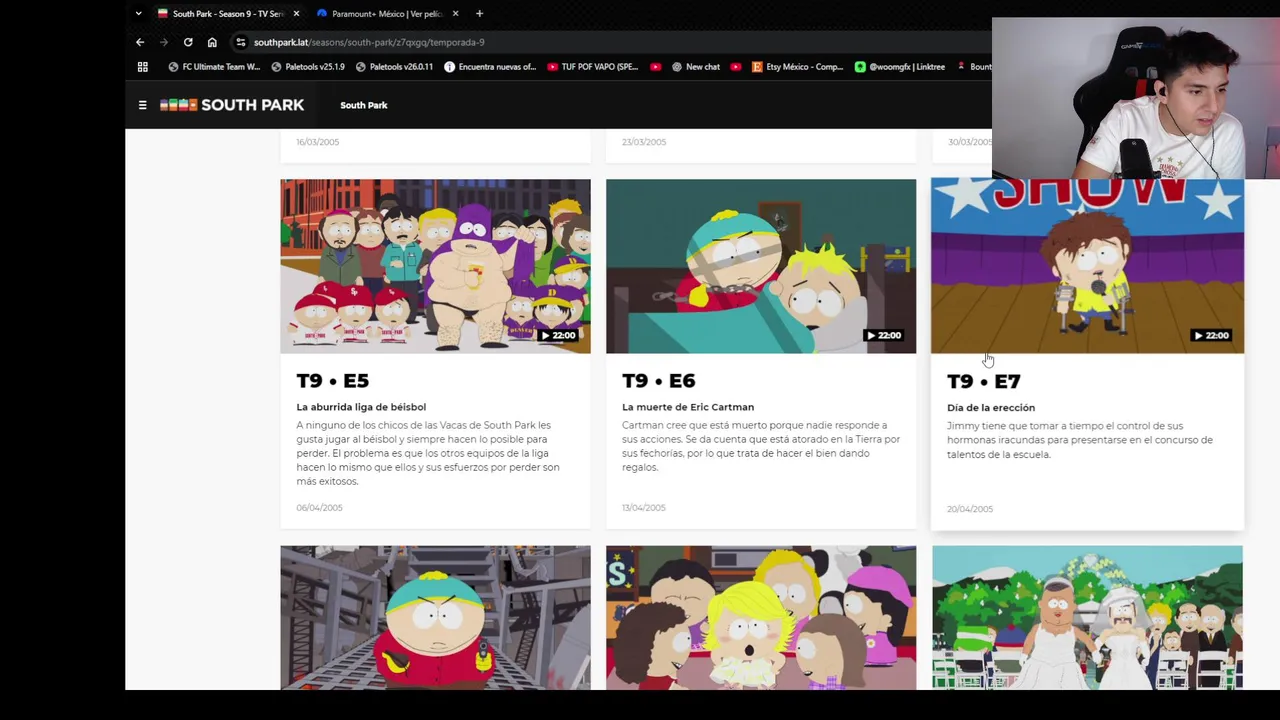Click the T9 • E5 heading
1280x720 pixels.
pyautogui.click(x=332, y=380)
